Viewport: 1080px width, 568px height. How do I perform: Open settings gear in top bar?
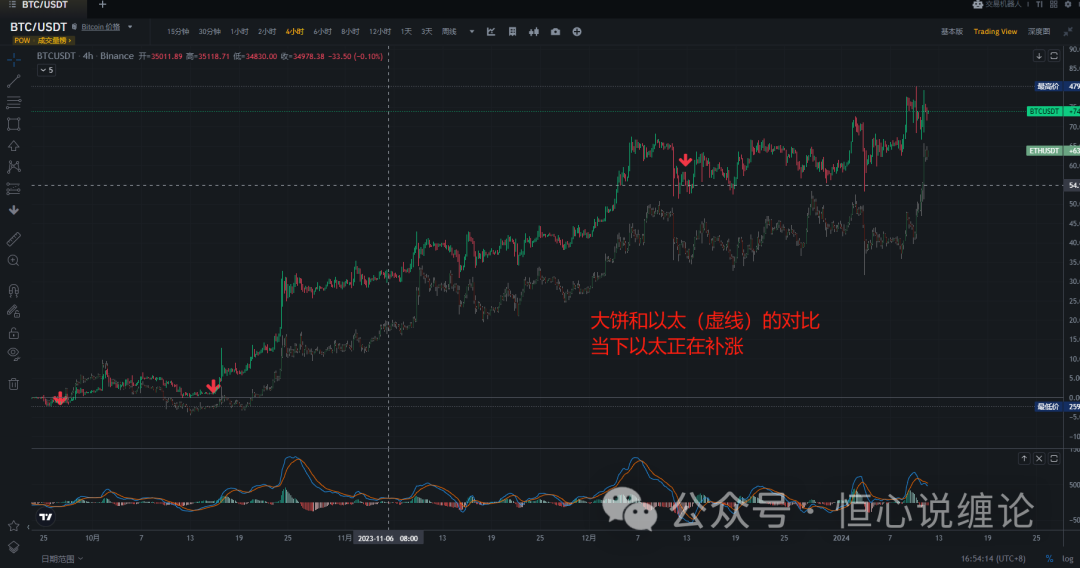click(x=1068, y=4)
